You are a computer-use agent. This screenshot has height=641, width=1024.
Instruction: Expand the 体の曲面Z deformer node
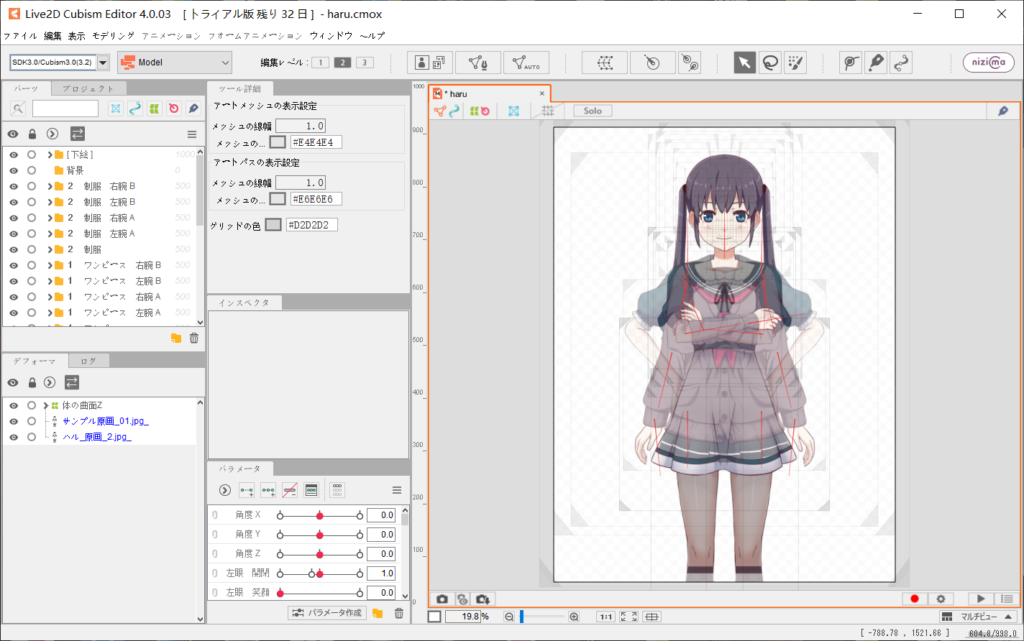45,405
